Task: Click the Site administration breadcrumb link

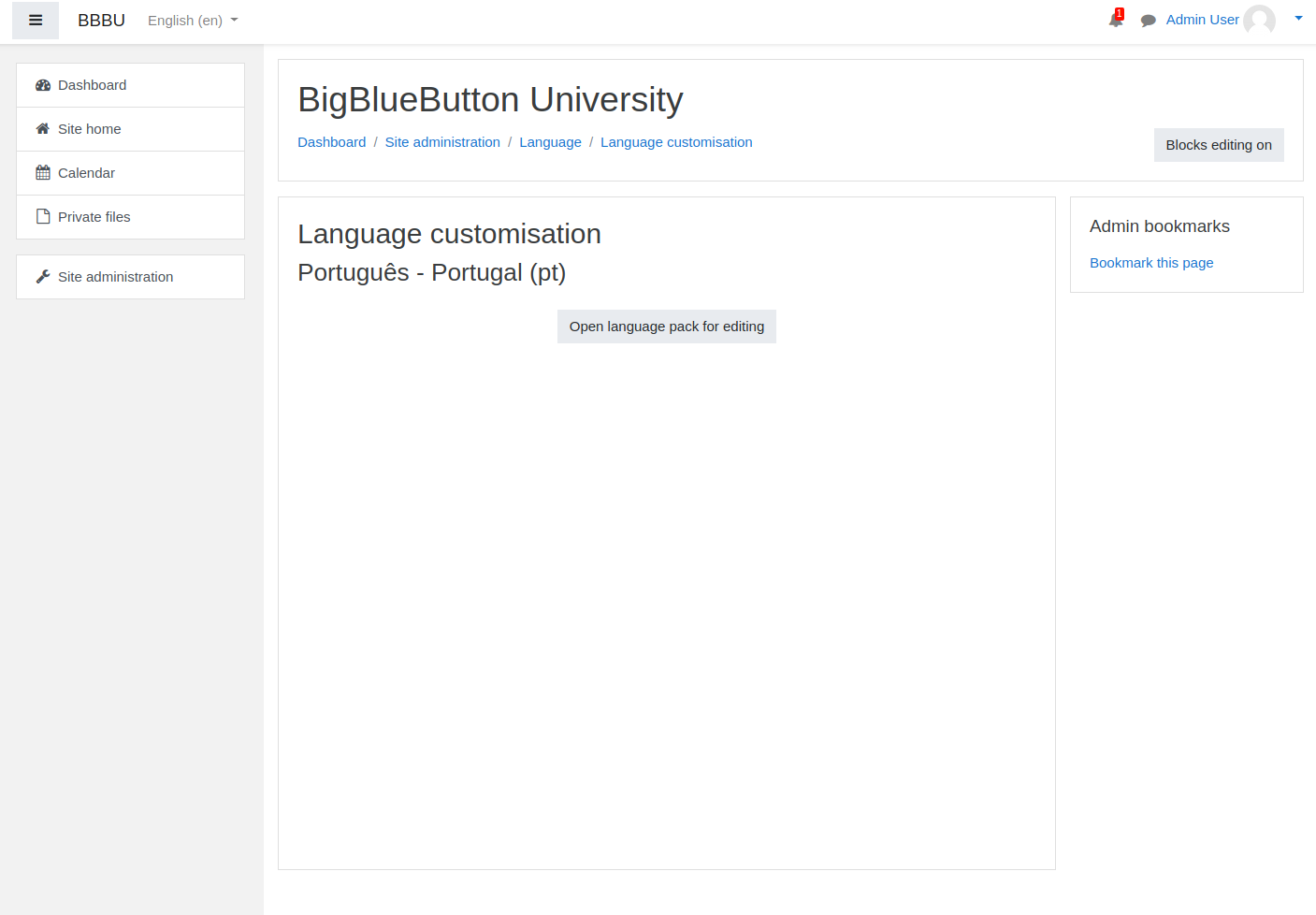Action: tap(442, 142)
